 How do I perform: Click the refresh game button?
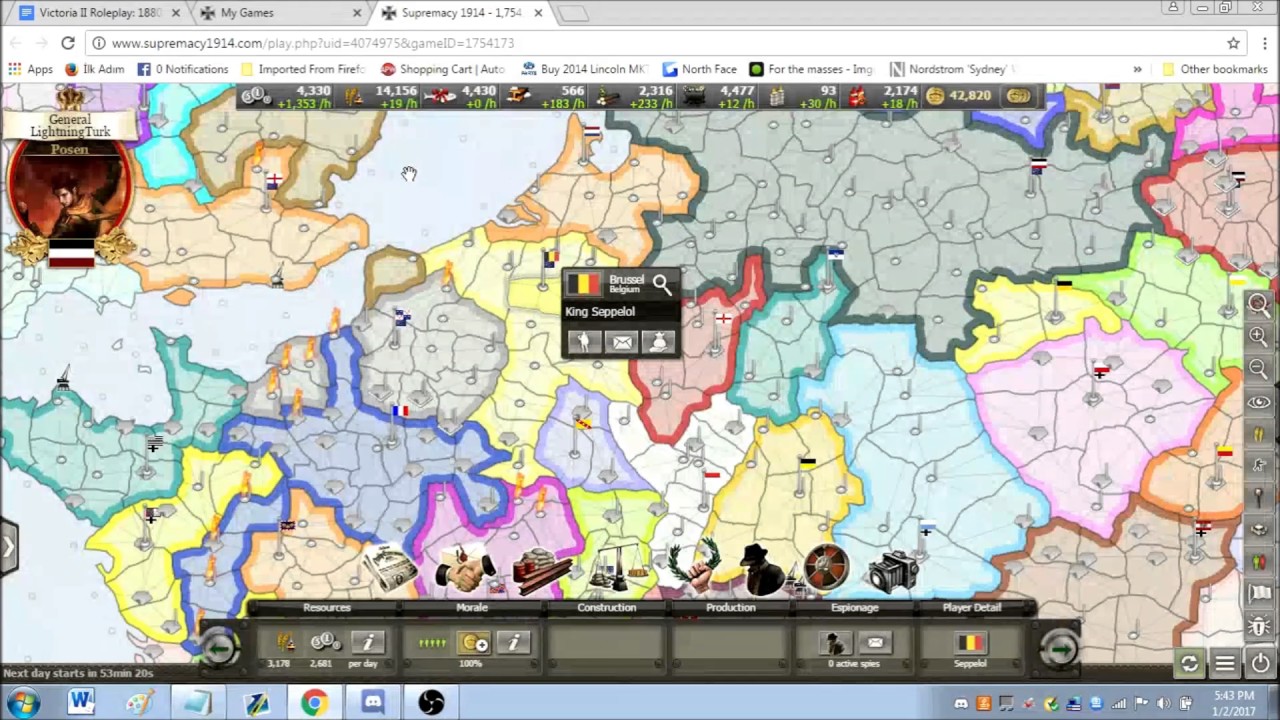1189,663
